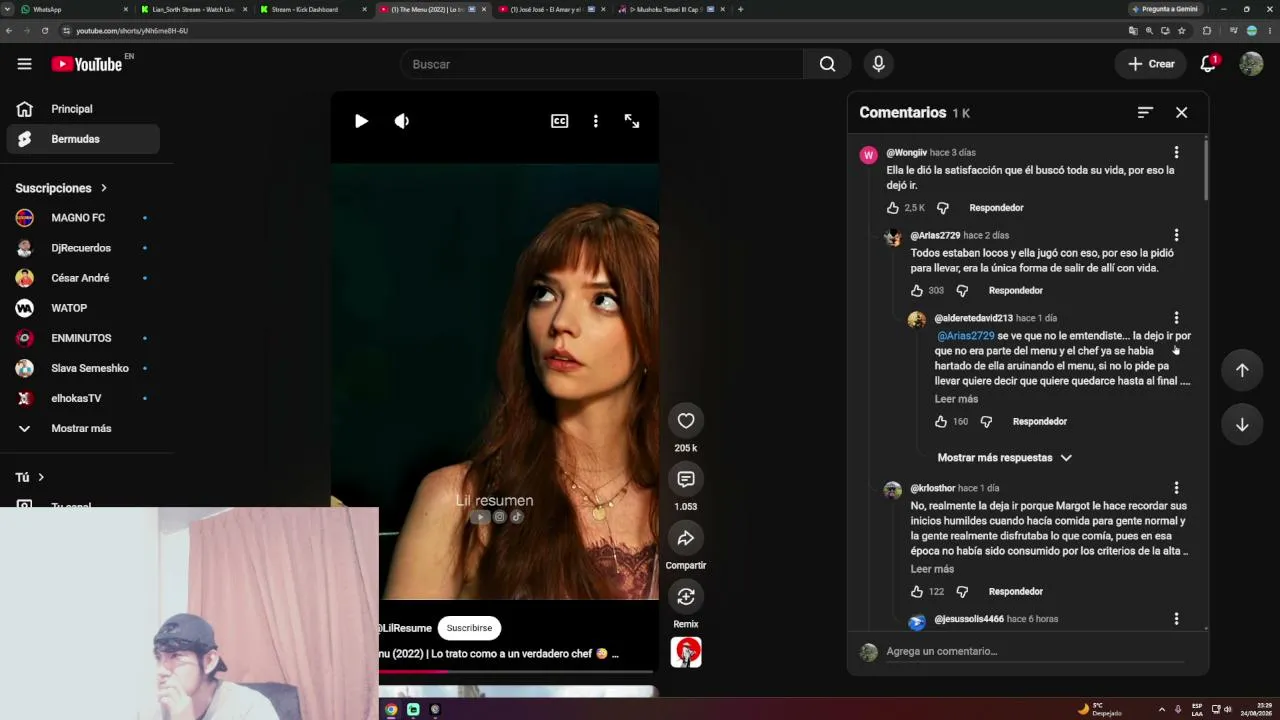Switch to the Kick Dashboard tab
Screen dimensions: 1280x720
pos(311,9)
